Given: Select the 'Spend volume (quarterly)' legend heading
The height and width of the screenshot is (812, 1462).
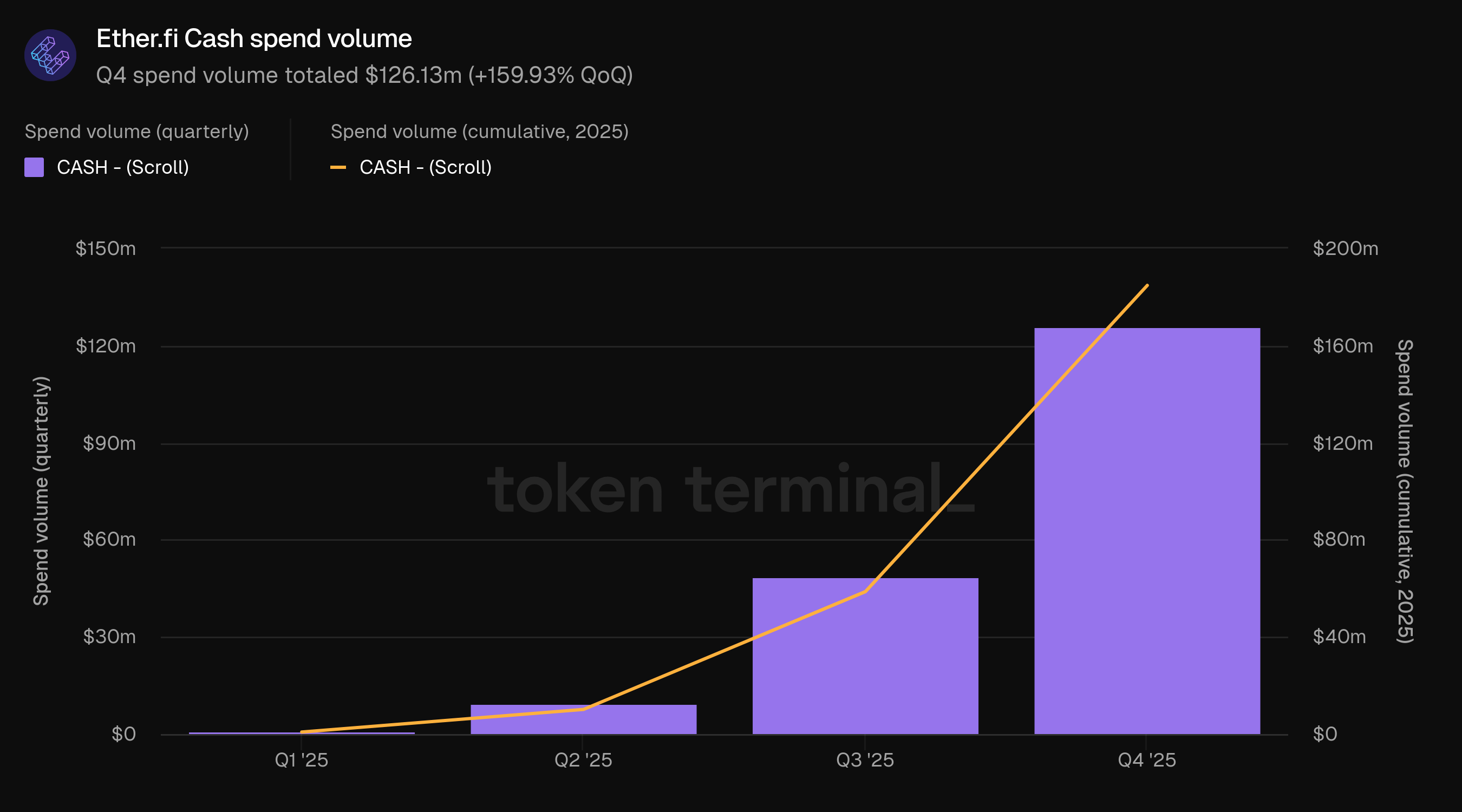Looking at the screenshot, I should tap(137, 132).
